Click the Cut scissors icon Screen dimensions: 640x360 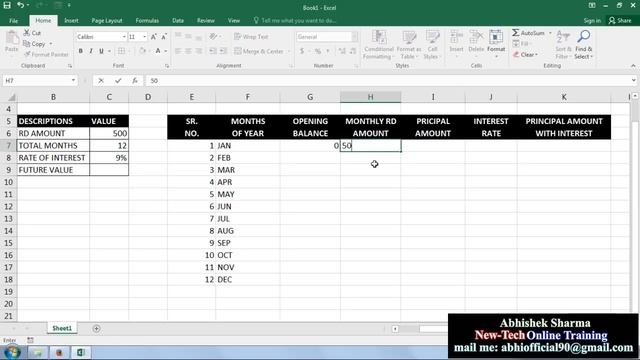(x=27, y=33)
